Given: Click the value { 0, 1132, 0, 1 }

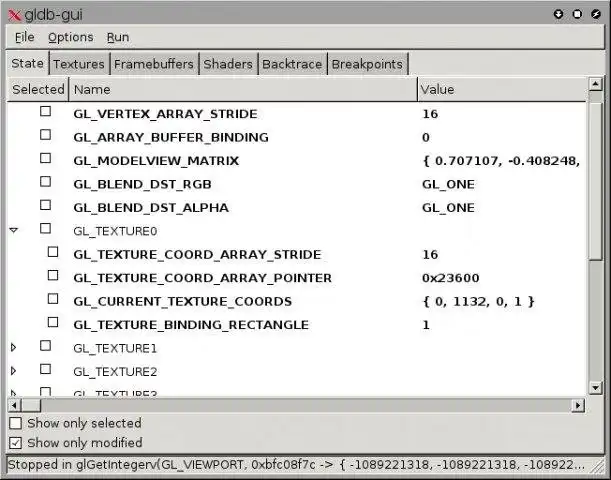Looking at the screenshot, I should (x=479, y=301).
